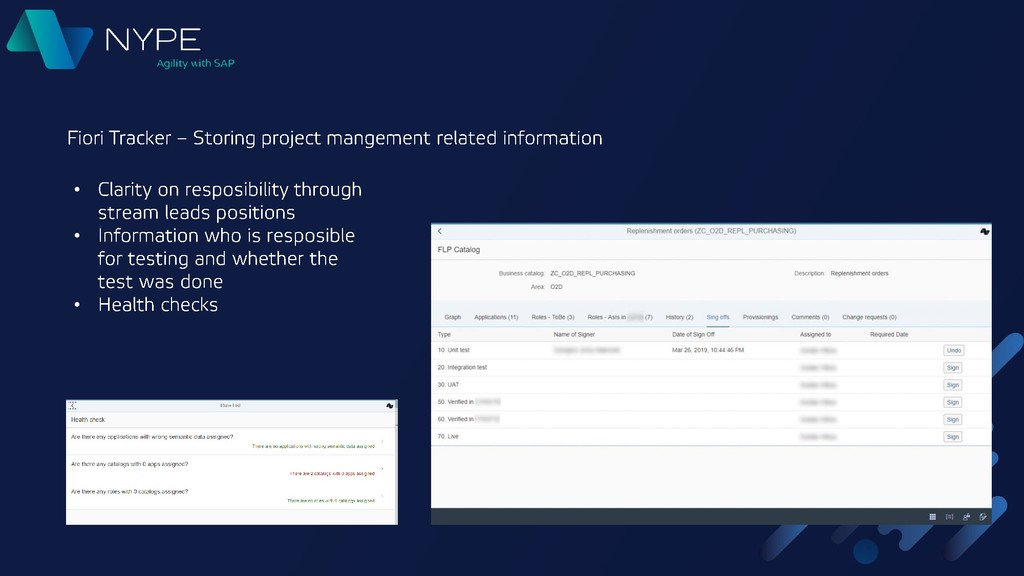The image size is (1024, 576).
Task: Undo the Unit test sign off
Action: pos(953,351)
